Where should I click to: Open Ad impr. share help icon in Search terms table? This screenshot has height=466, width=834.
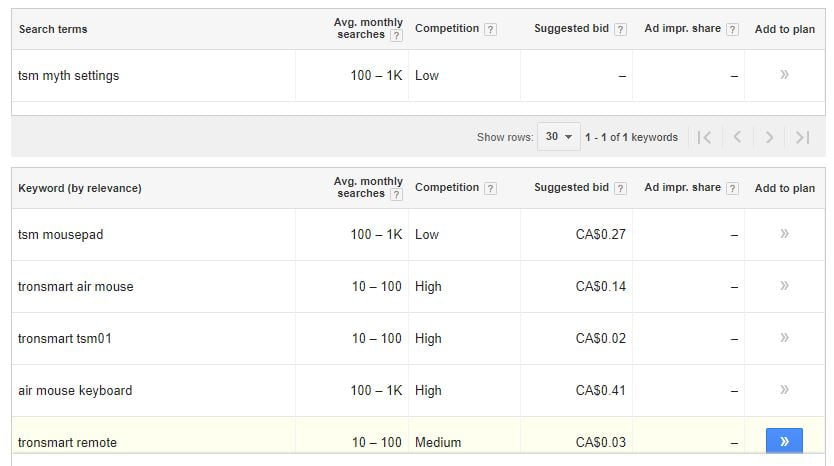(732, 29)
